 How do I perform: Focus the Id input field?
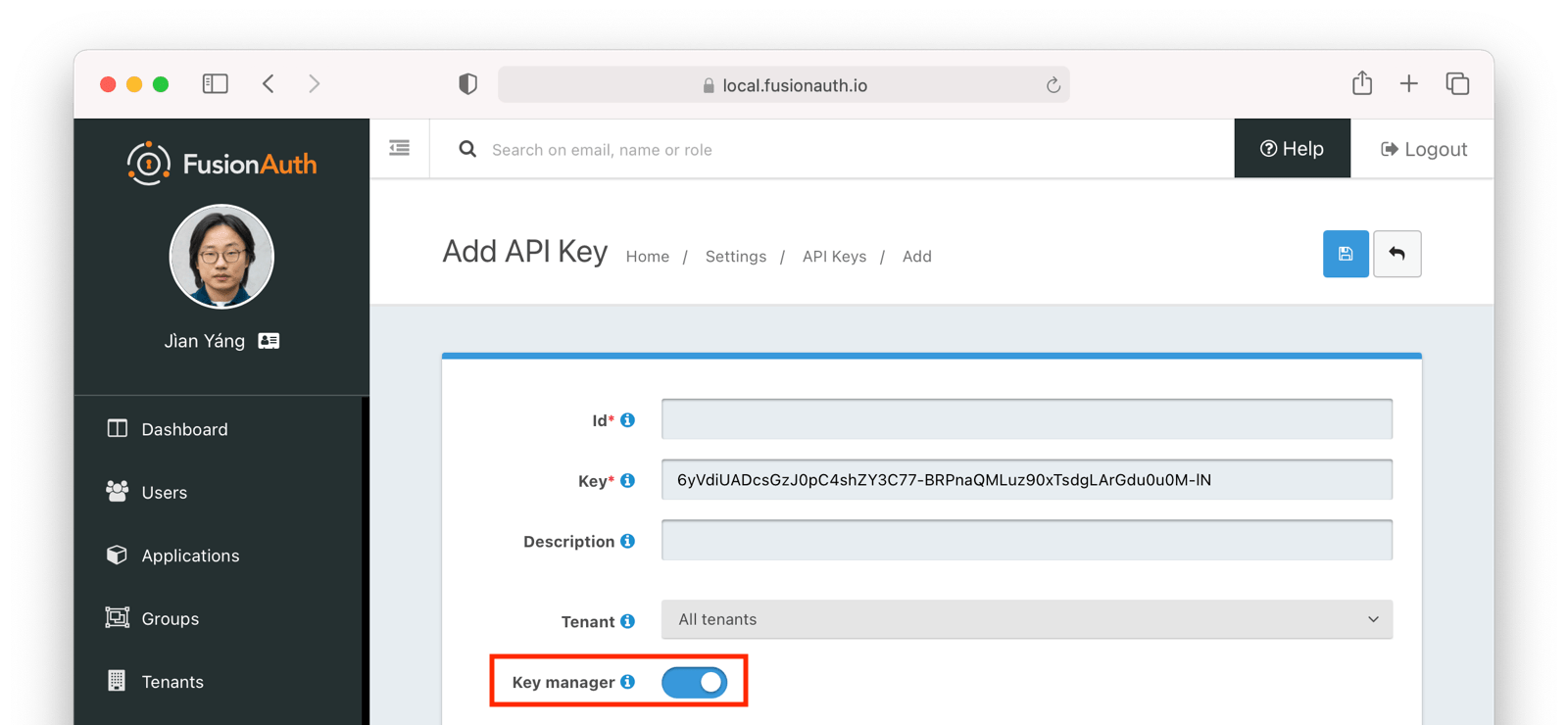pos(1027,419)
